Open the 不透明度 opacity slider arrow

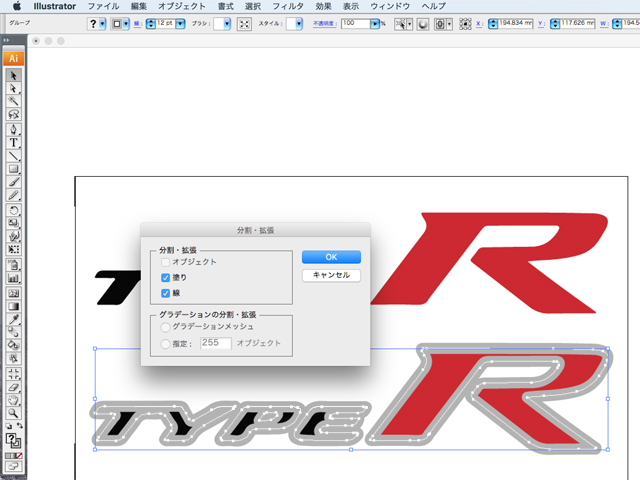pyautogui.click(x=374, y=24)
